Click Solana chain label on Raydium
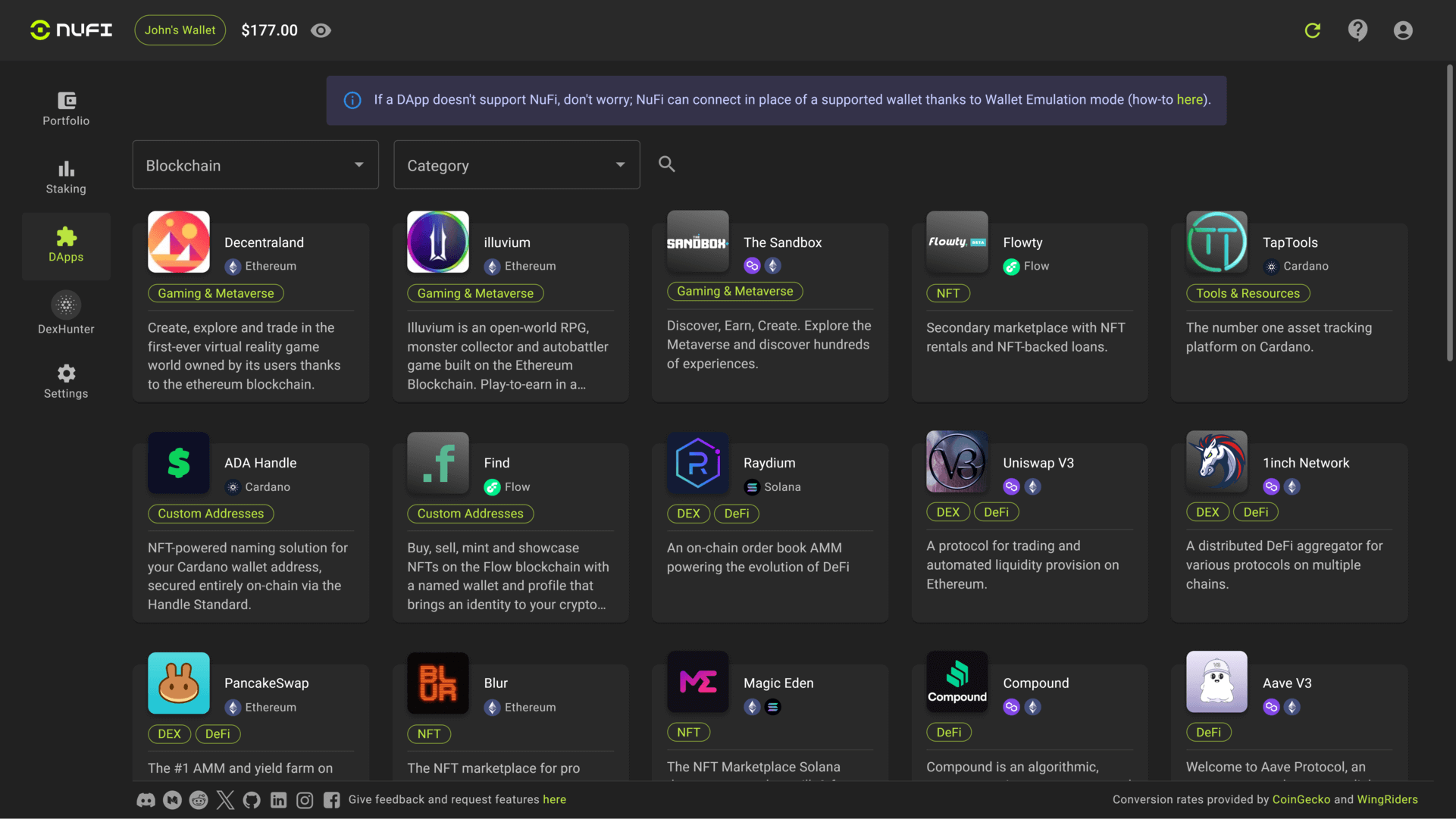Image resolution: width=1456 pixels, height=819 pixels. coord(782,486)
